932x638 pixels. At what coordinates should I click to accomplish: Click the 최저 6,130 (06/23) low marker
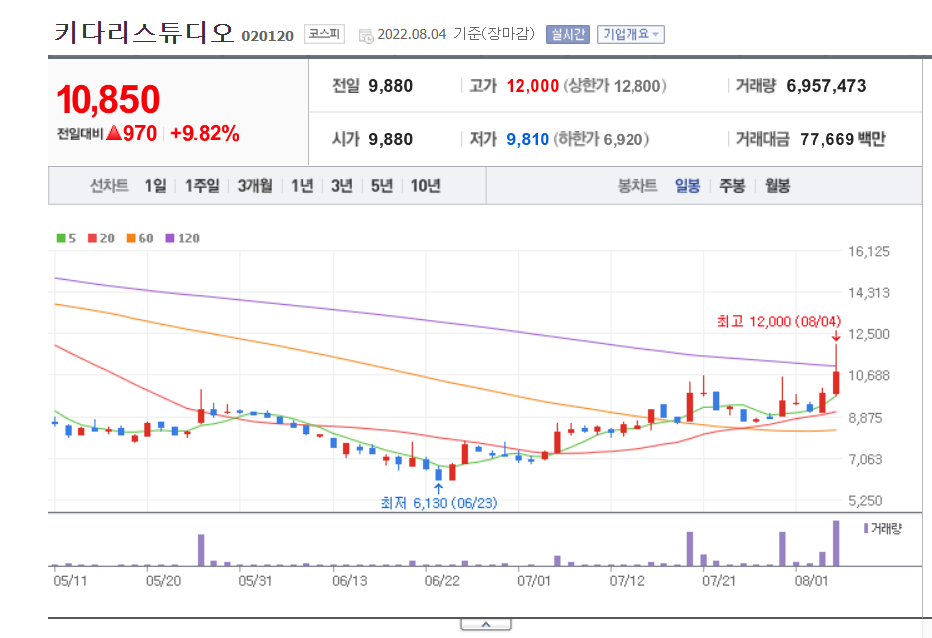pyautogui.click(x=439, y=503)
